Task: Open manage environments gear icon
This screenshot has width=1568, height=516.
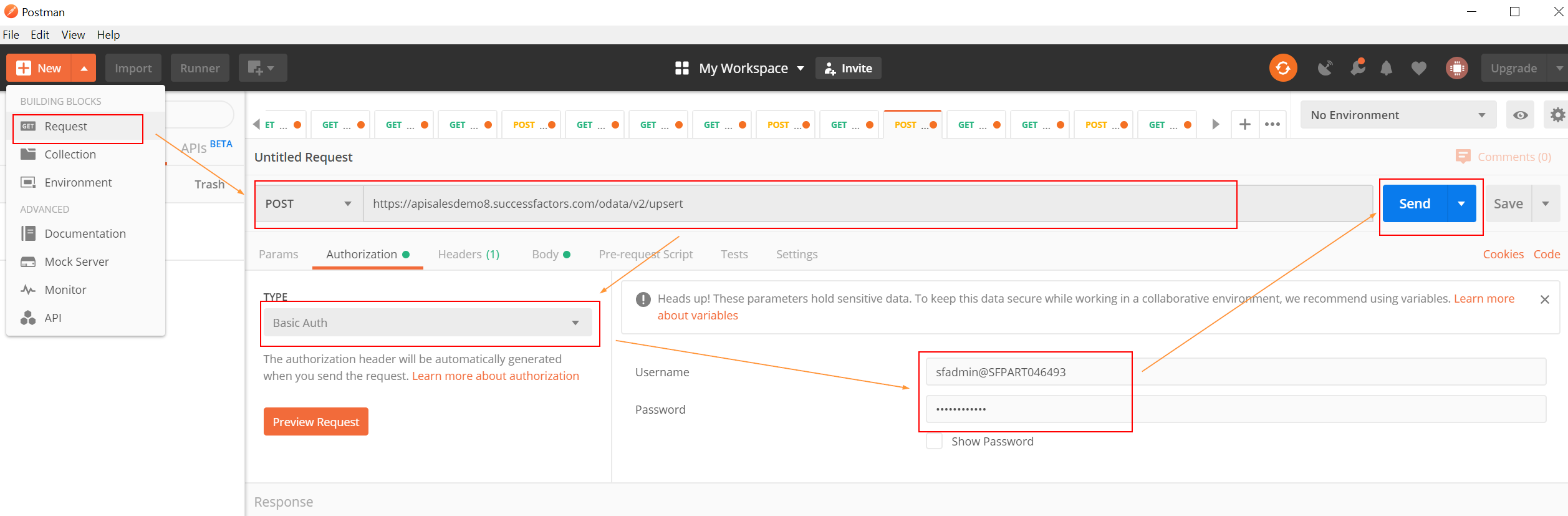Action: pyautogui.click(x=1557, y=115)
